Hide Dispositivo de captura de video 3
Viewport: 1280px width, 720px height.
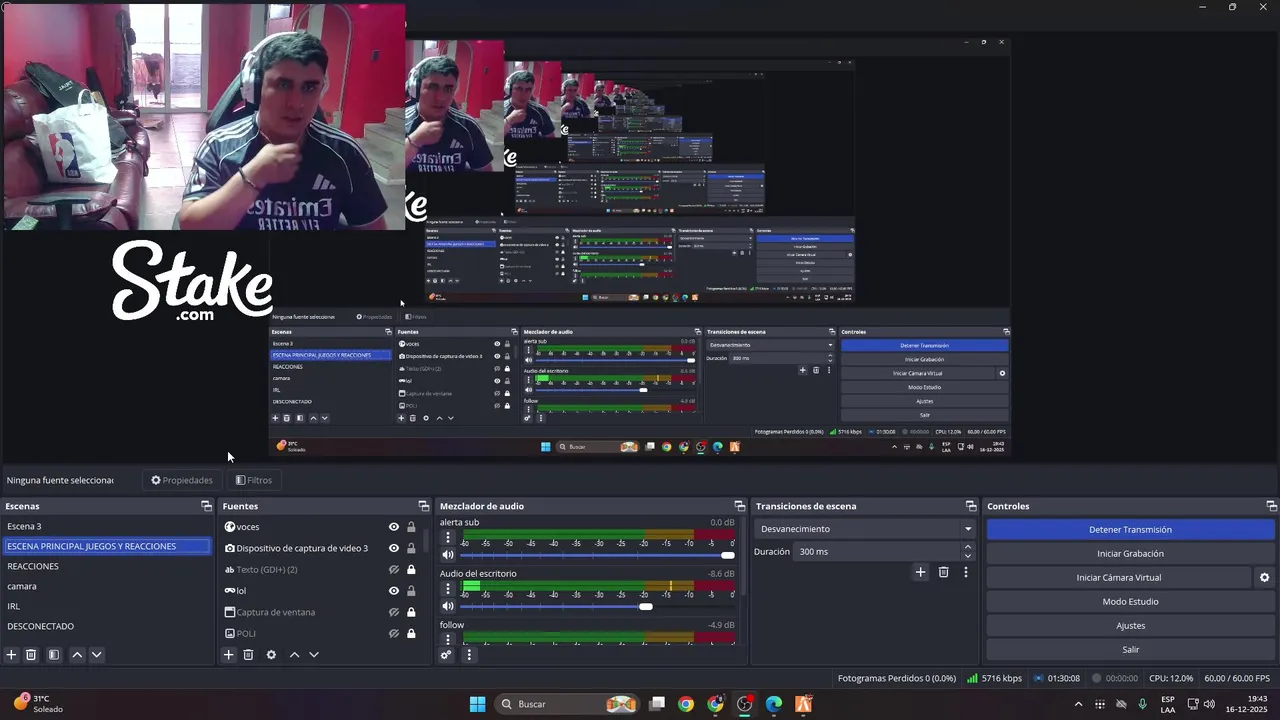click(394, 548)
